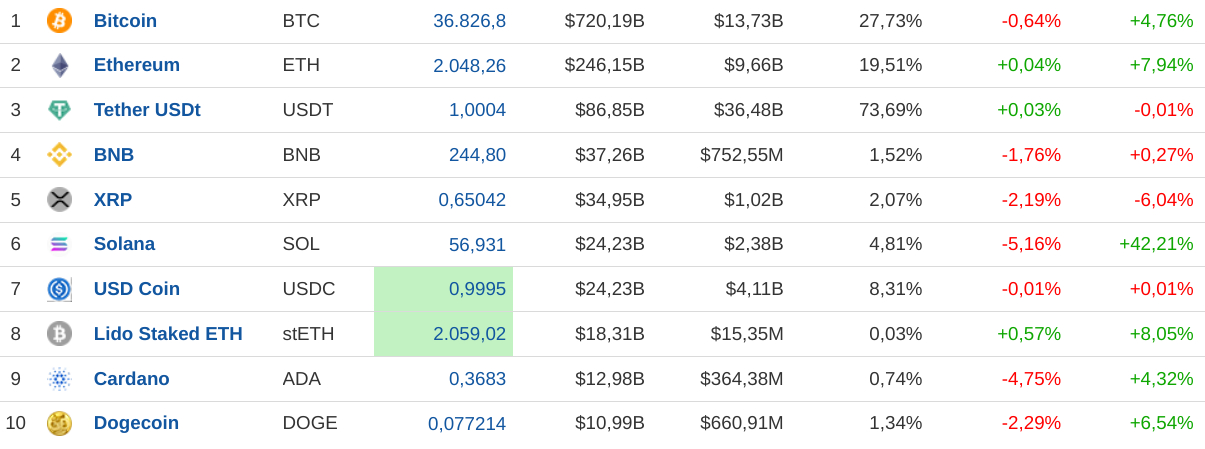Click XRP weekly change -6,04%

(1164, 200)
